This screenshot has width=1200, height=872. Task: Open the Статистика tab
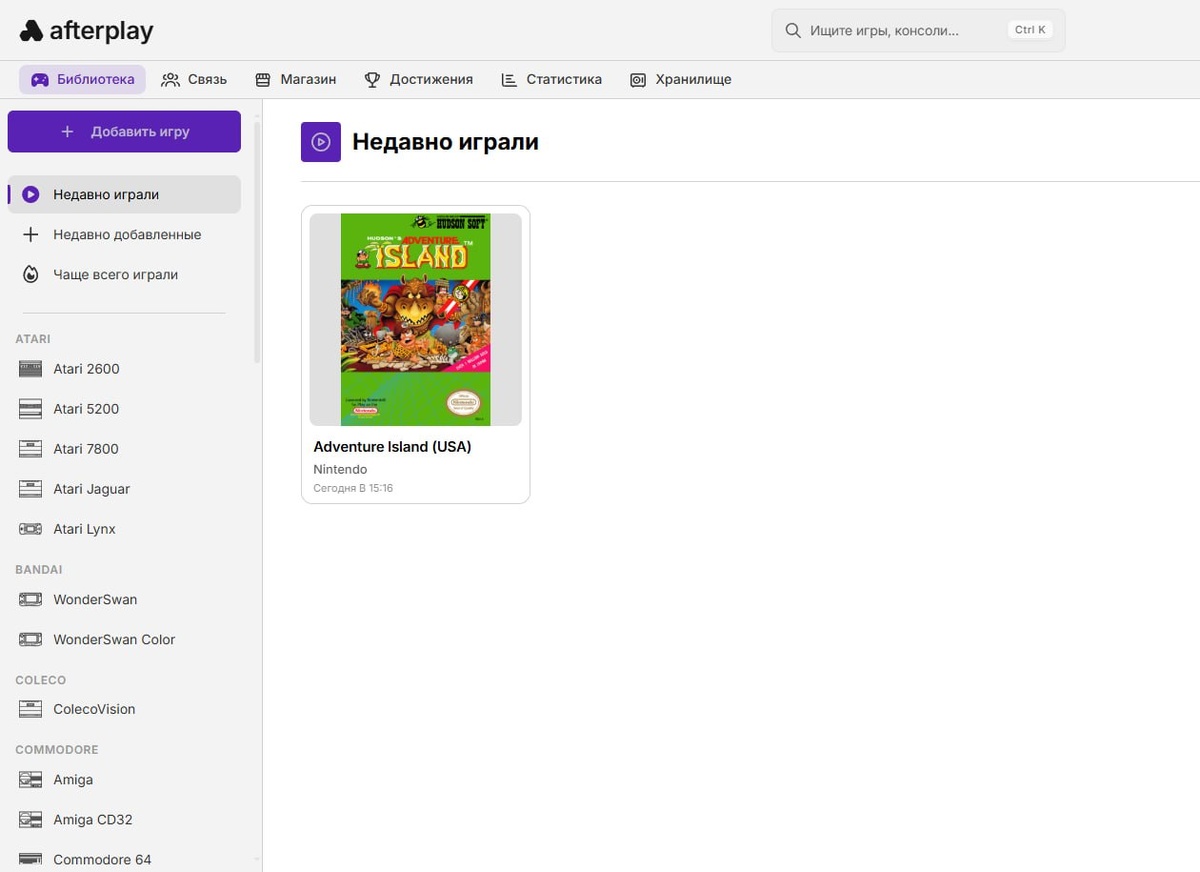point(551,80)
